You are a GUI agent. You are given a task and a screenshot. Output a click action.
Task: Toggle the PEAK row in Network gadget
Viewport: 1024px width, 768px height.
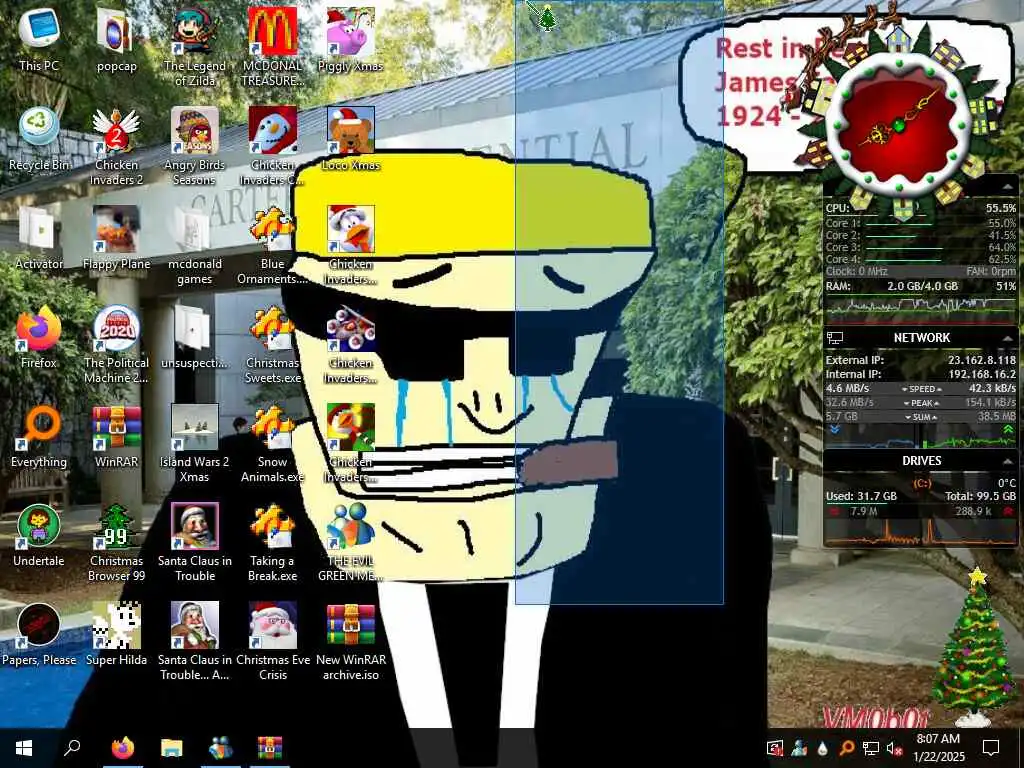click(x=921, y=403)
